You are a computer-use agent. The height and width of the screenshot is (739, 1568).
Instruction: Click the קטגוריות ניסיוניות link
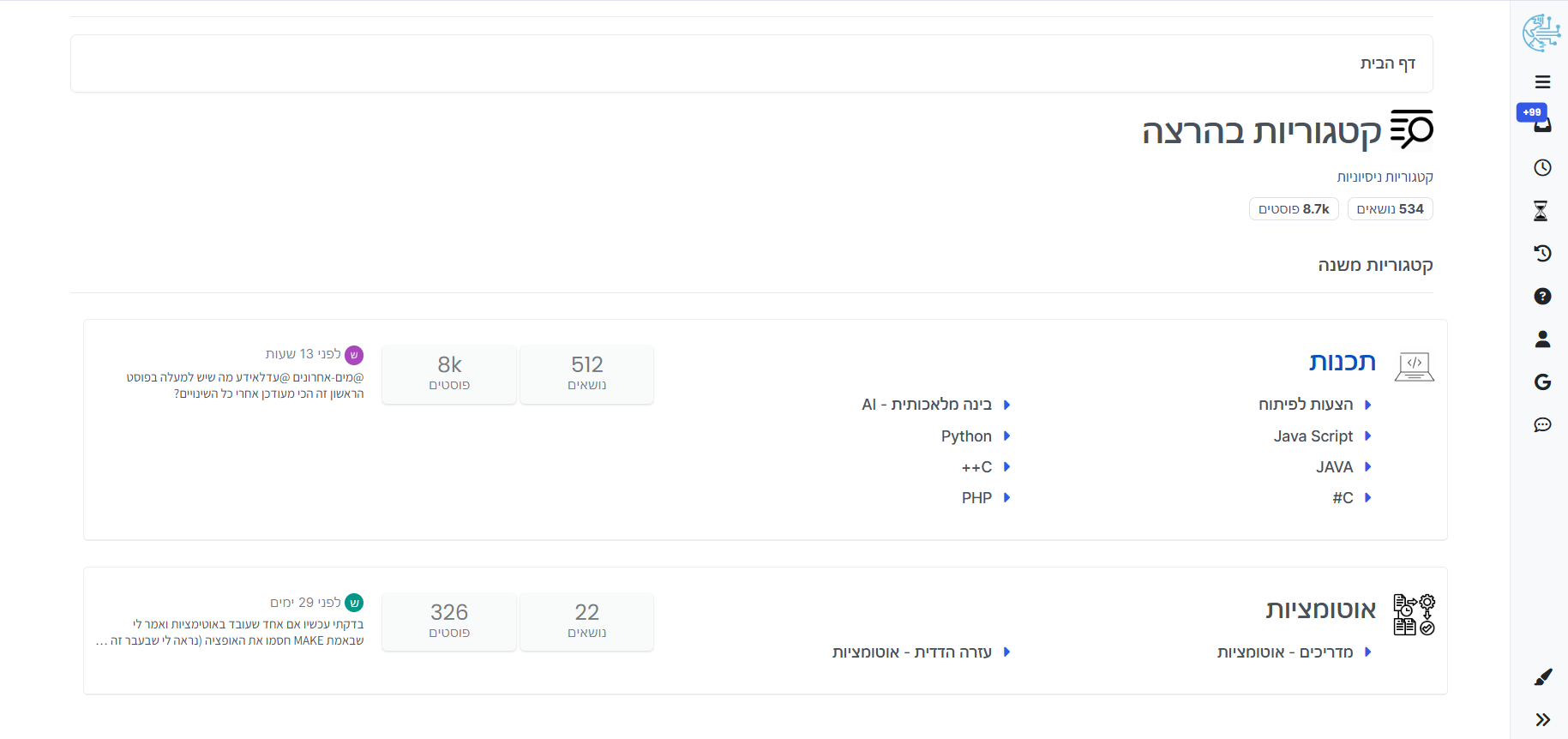(1385, 177)
